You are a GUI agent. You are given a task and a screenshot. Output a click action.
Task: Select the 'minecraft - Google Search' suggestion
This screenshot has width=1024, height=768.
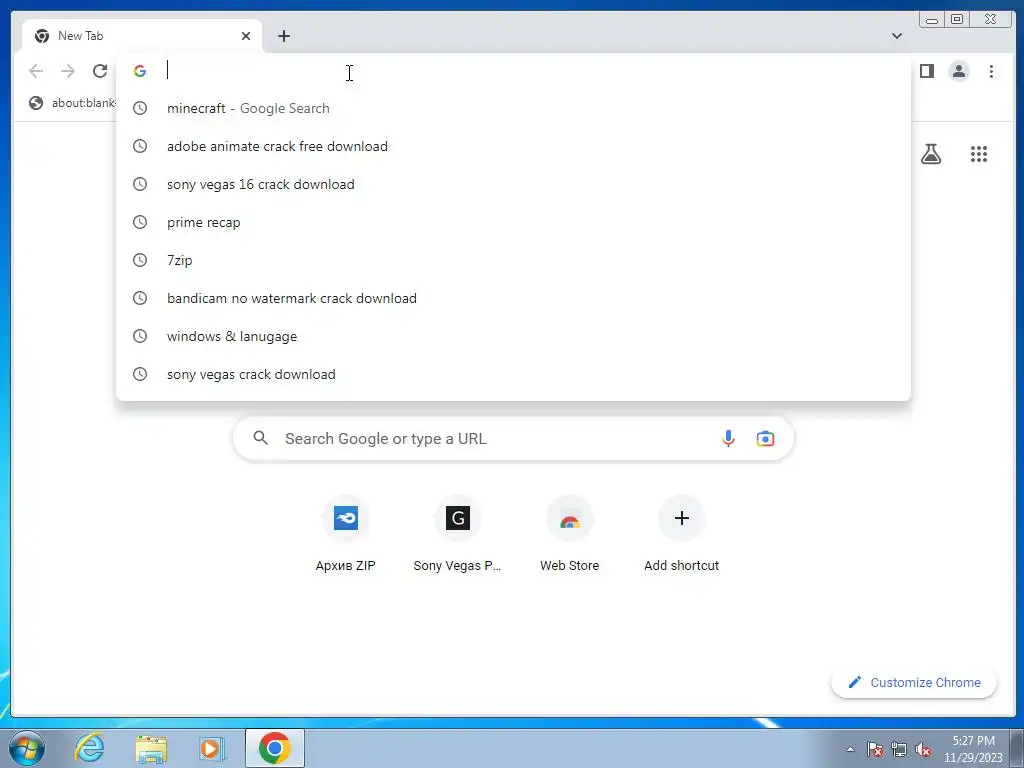click(513, 108)
